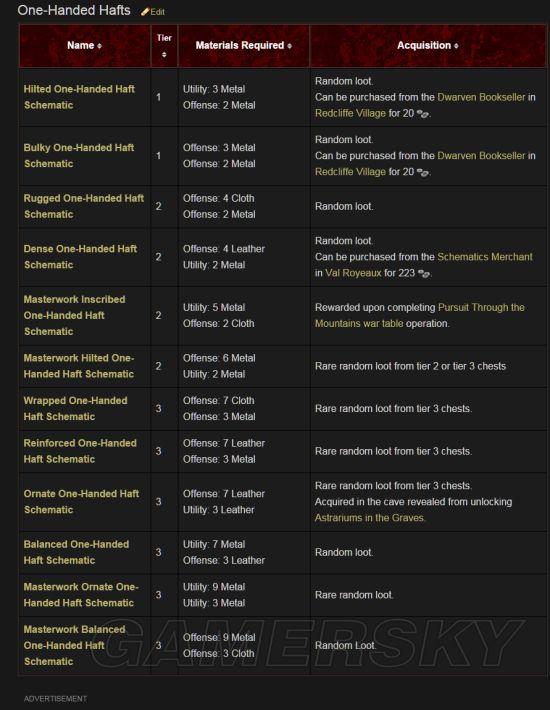550x710 pixels.
Task: Open Bulky One-Handed Haft Schematic link
Action: [79, 155]
